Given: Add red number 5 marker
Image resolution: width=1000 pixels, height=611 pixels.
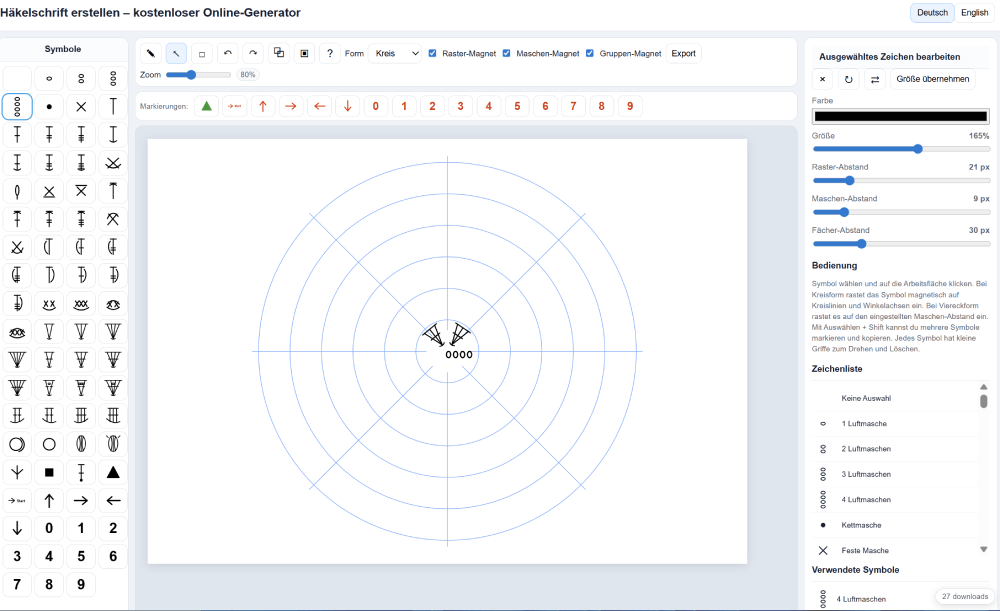Looking at the screenshot, I should 517,106.
